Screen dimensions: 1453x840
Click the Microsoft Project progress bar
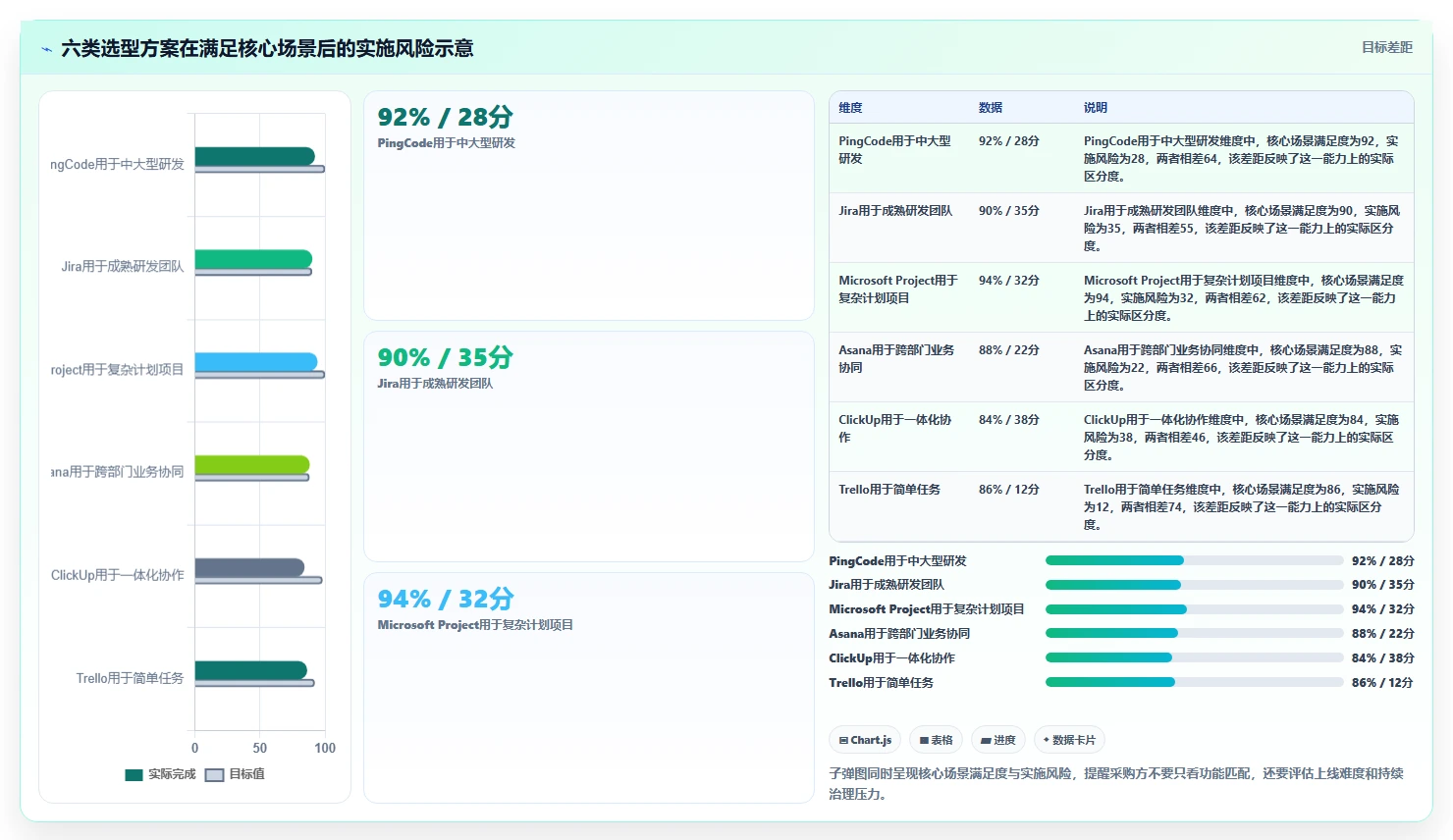(1194, 609)
